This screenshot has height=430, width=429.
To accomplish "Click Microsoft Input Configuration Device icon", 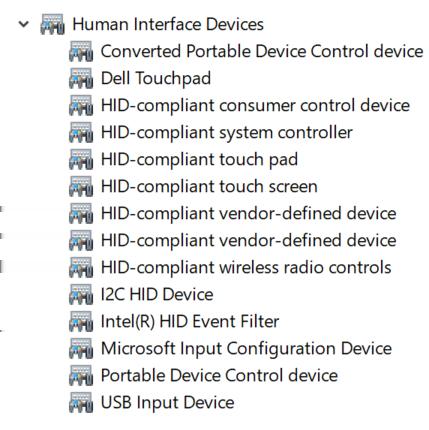I will coord(81,348).
